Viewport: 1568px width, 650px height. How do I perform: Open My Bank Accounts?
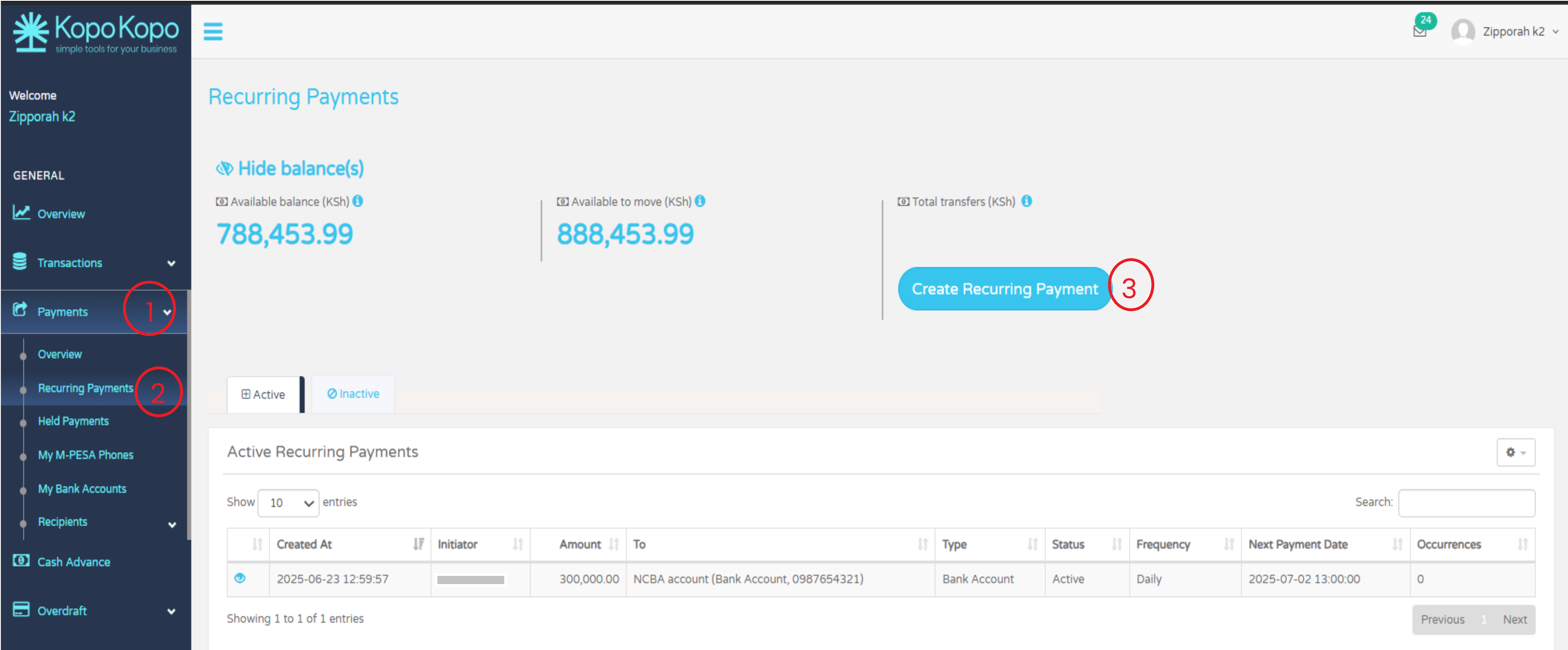coord(82,488)
